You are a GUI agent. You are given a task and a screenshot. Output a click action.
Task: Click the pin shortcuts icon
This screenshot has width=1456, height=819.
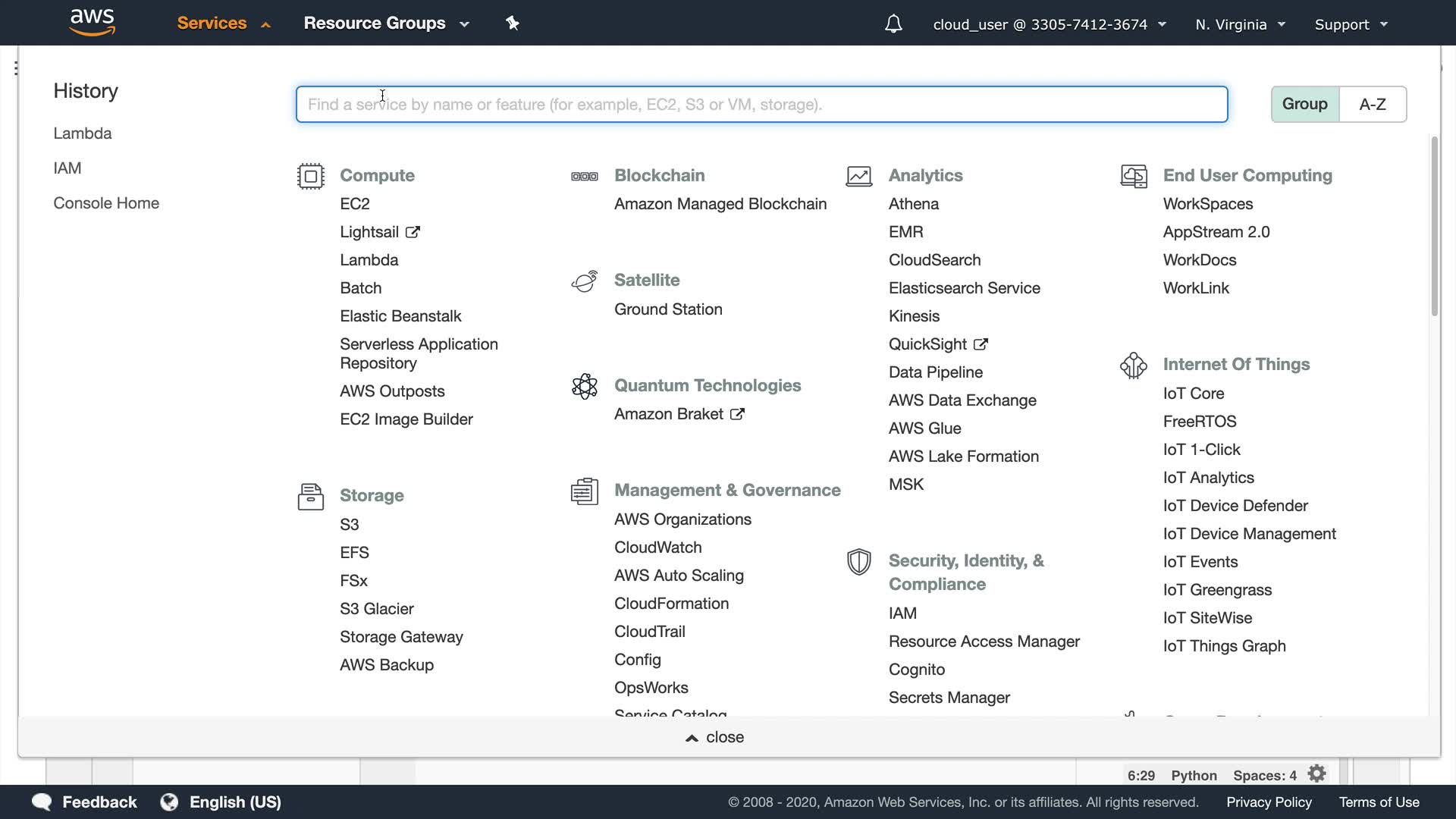(x=513, y=24)
